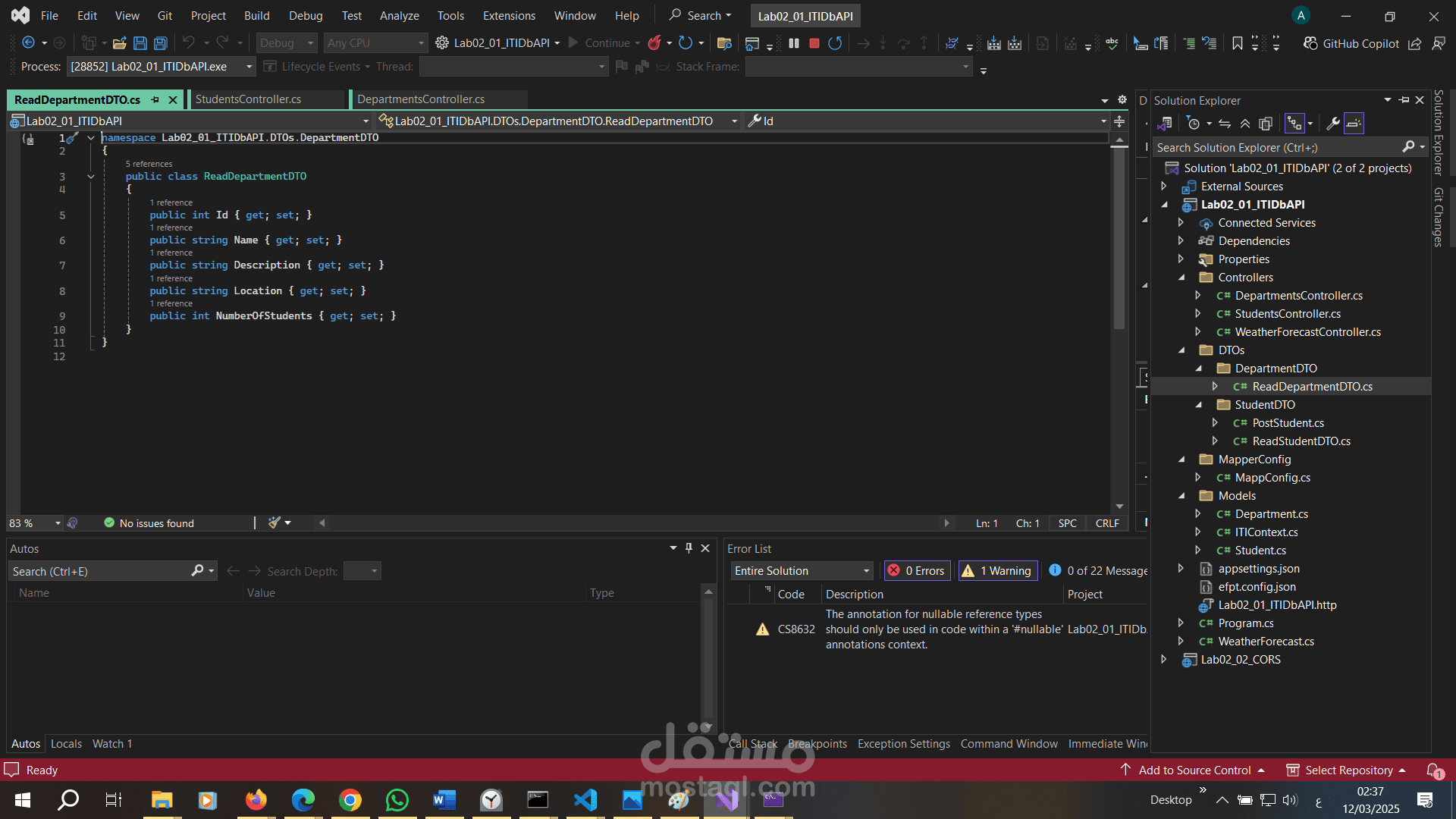Click the Open File folder icon
The image size is (1456, 819).
tap(119, 43)
